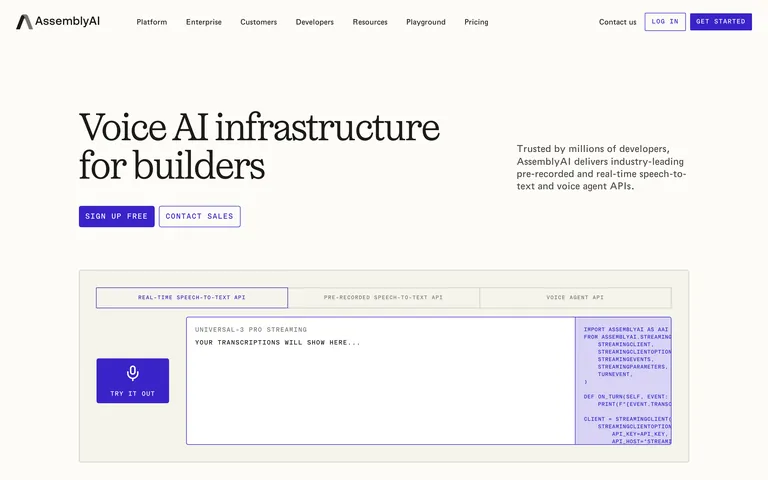Switch to Voice Agent API tab
Viewport: 768px width, 480px height.
coord(575,297)
